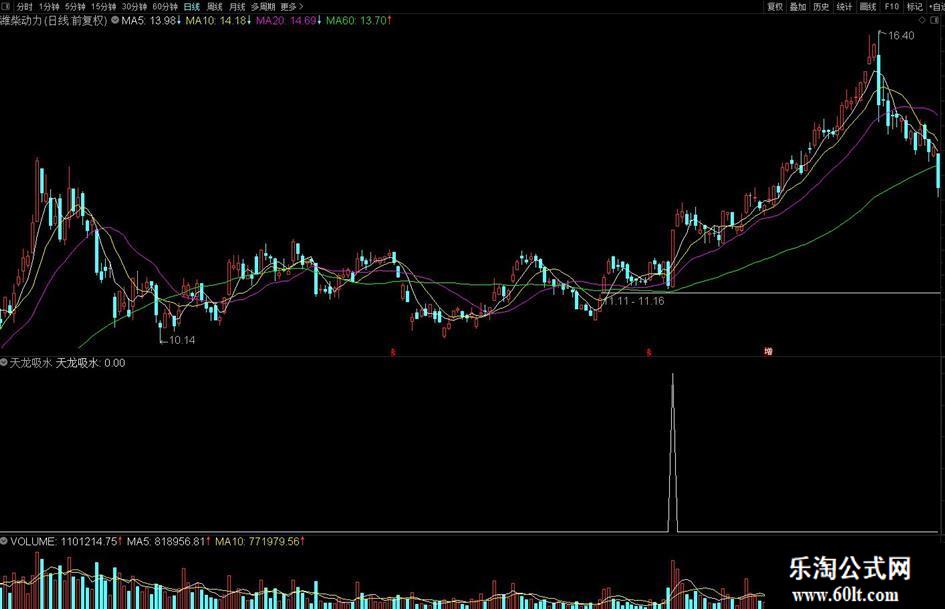Screen dimensions: 945x609
Task: Click the 11.11 - 11.16 price range label
Action: click(x=635, y=301)
